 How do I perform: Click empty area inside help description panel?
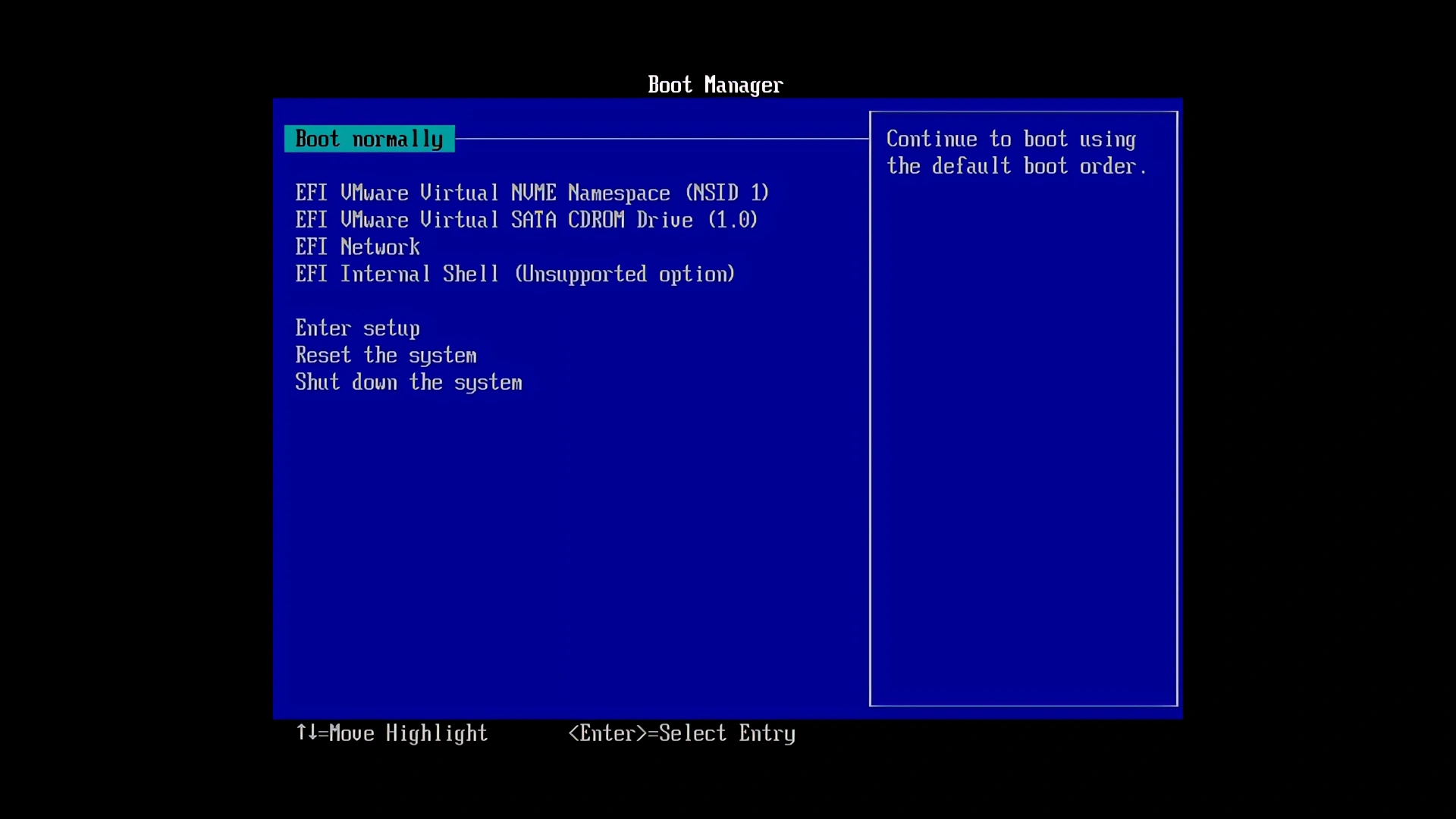click(x=1023, y=455)
